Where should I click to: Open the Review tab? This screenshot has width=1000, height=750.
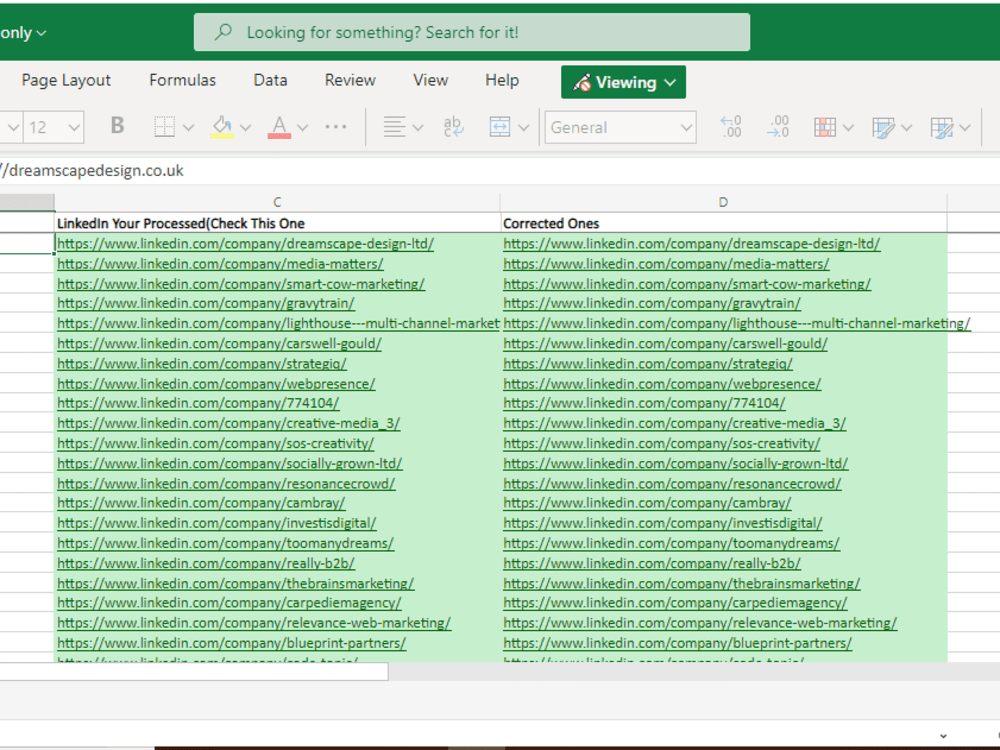pos(350,80)
